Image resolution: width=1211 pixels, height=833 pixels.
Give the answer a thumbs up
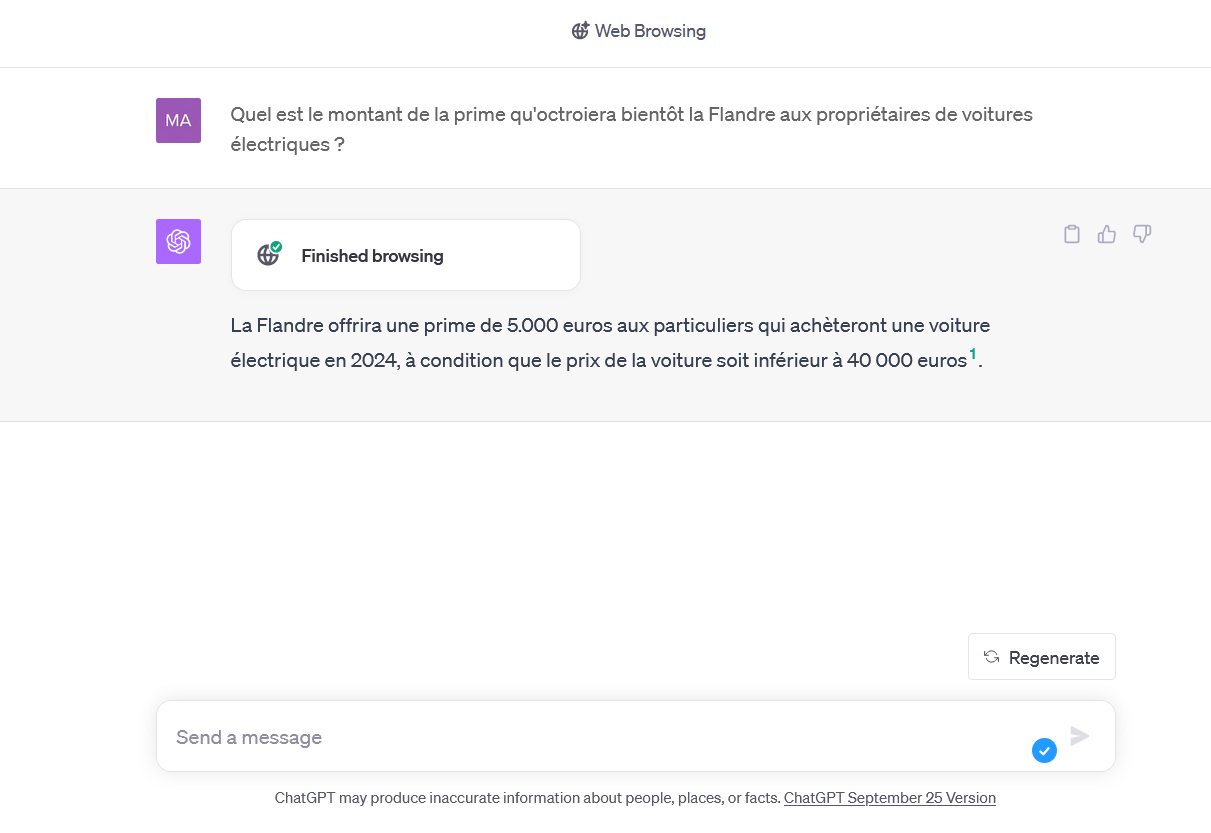(1106, 235)
